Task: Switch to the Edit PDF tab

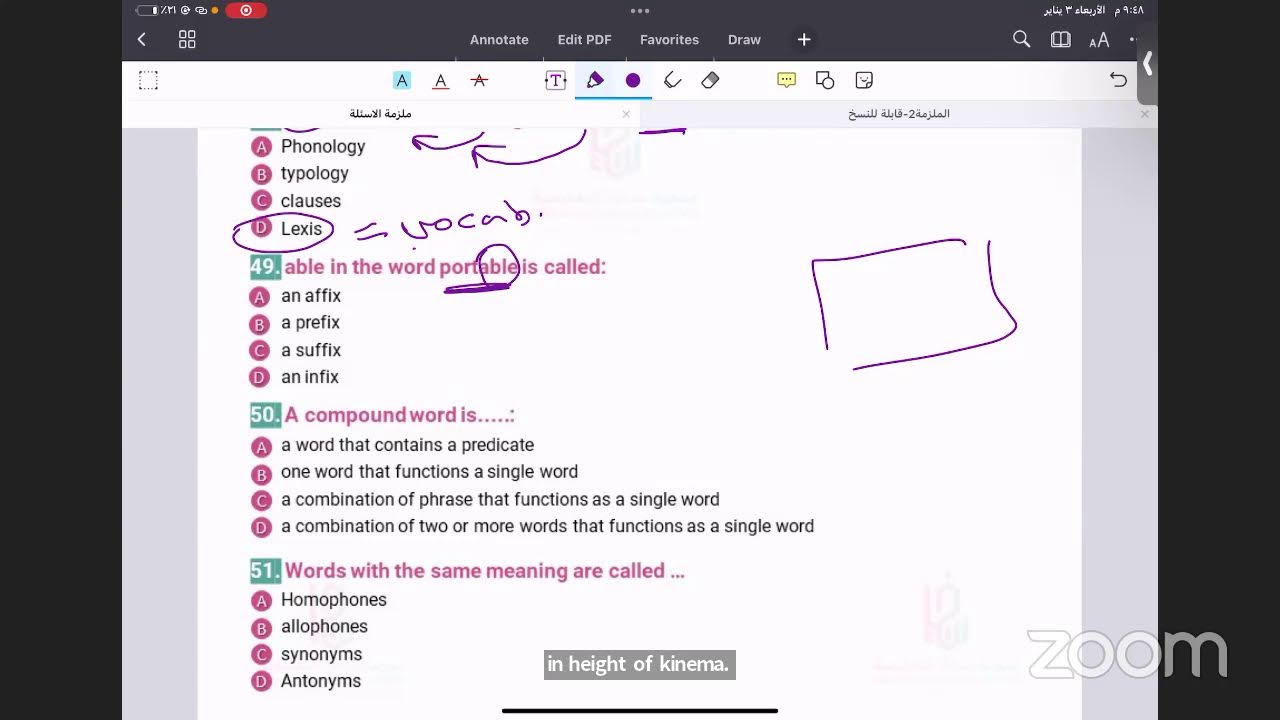Action: 584,40
